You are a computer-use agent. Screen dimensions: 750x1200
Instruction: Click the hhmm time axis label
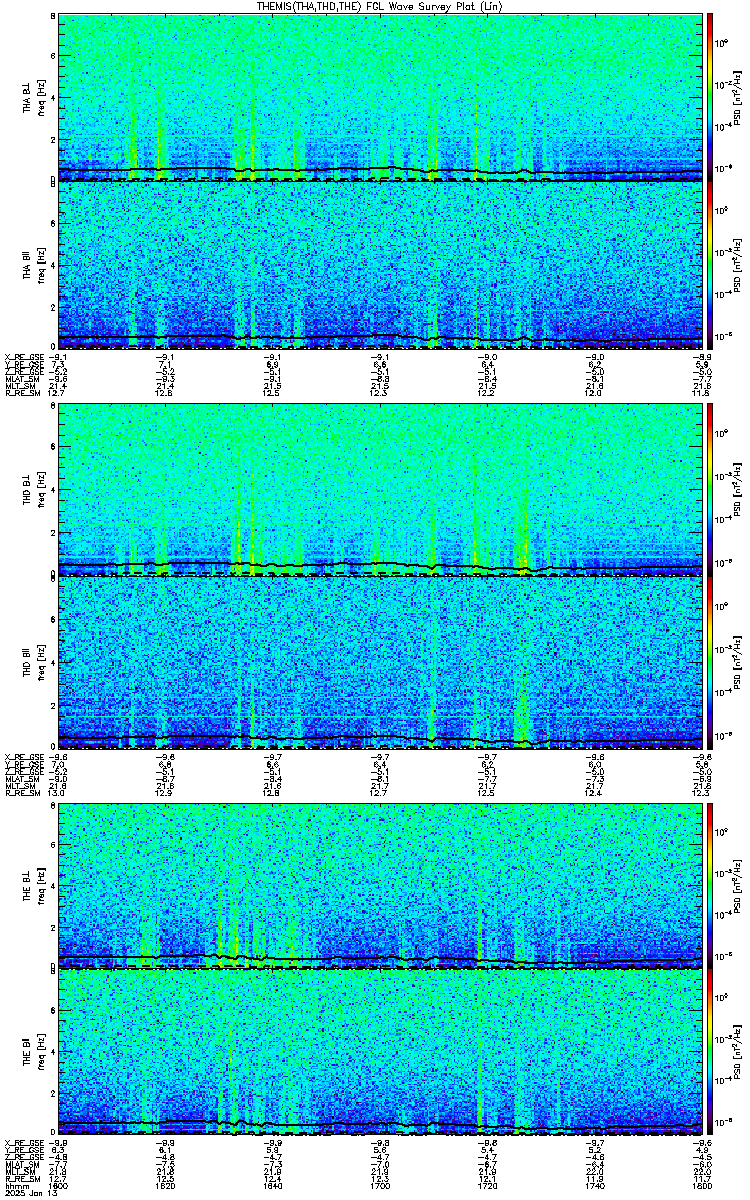pyautogui.click(x=15, y=1186)
